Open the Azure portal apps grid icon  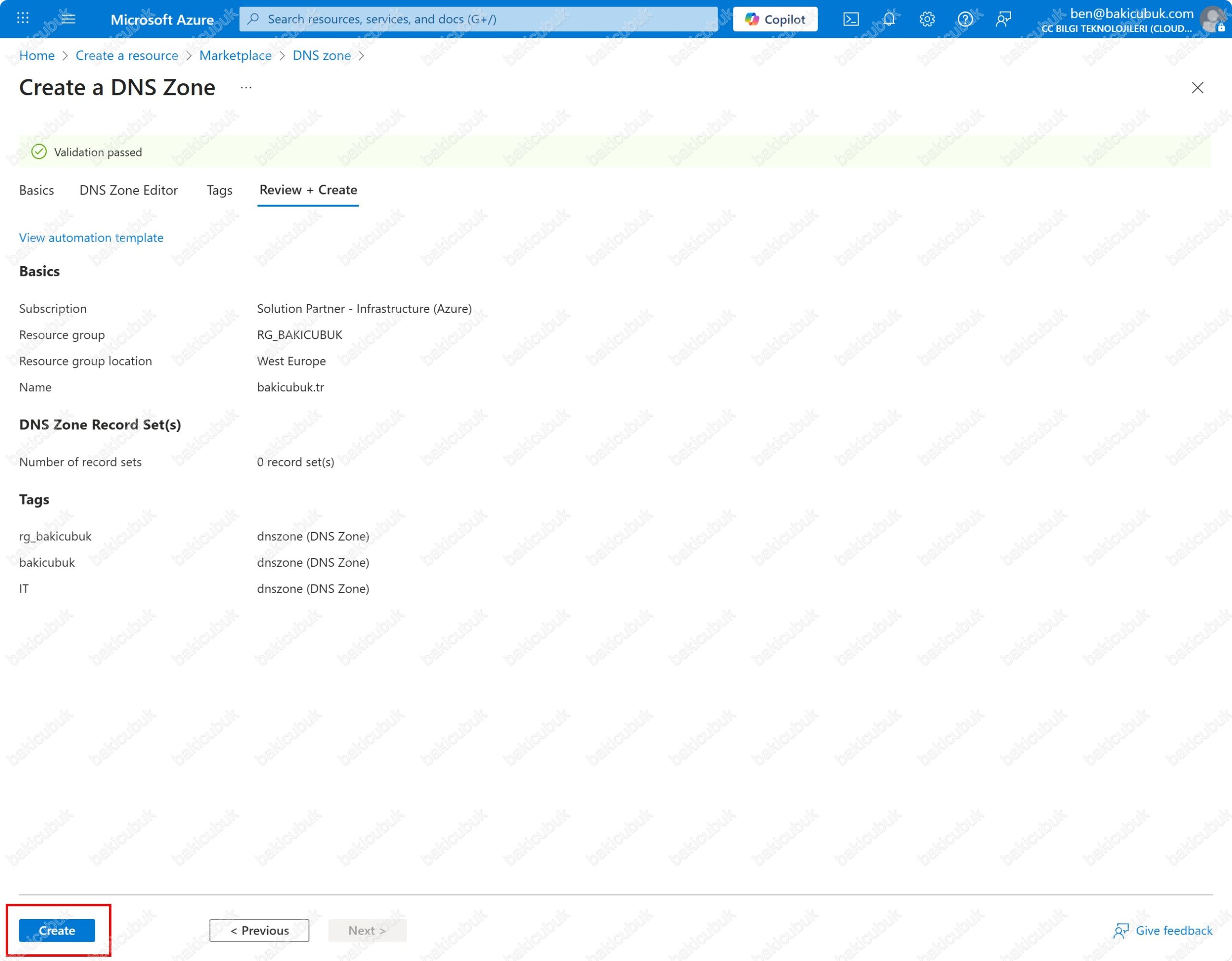(x=23, y=19)
